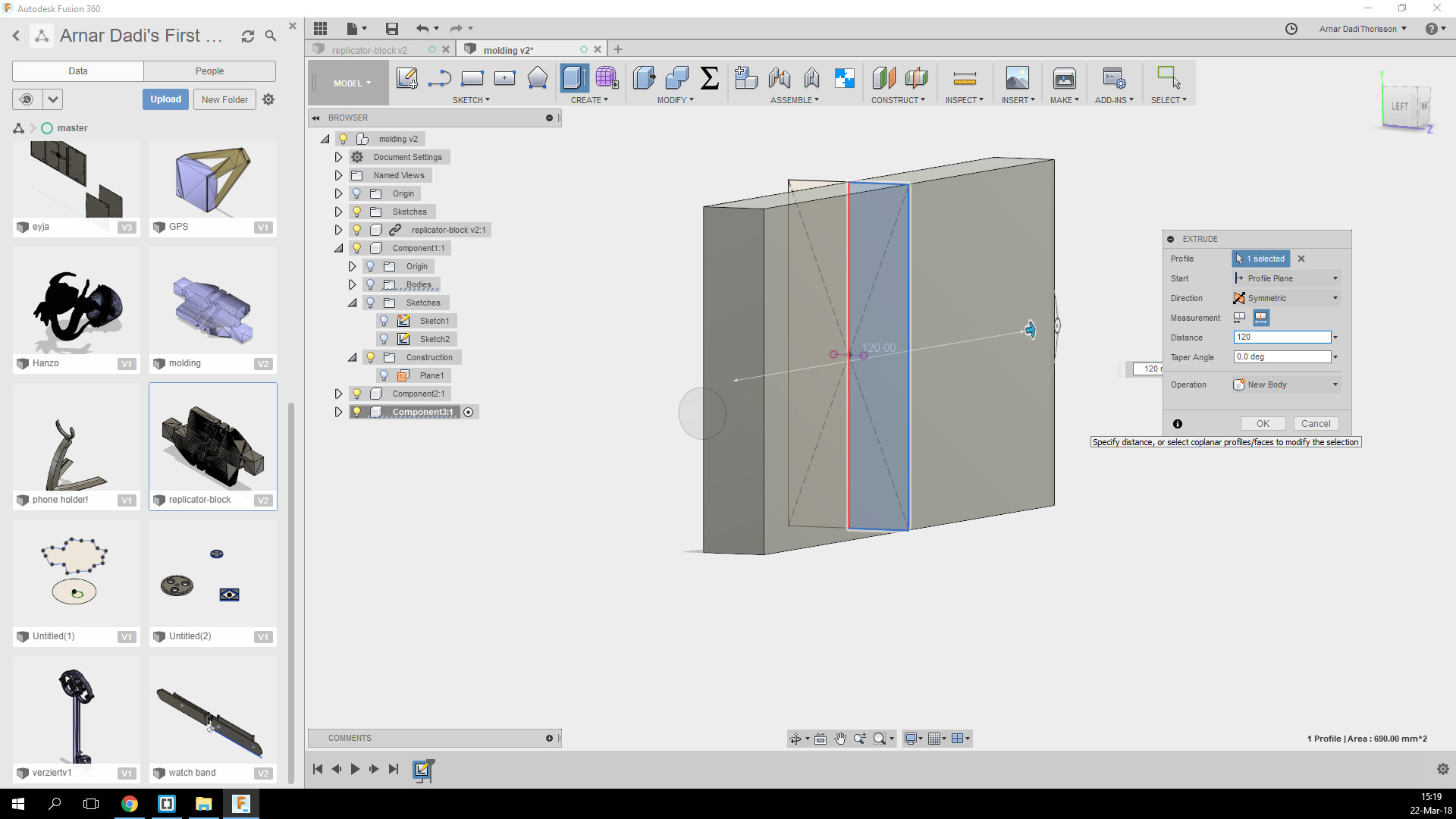Click the Create Sketch toolbar icon
Image resolution: width=1456 pixels, height=819 pixels.
(406, 78)
